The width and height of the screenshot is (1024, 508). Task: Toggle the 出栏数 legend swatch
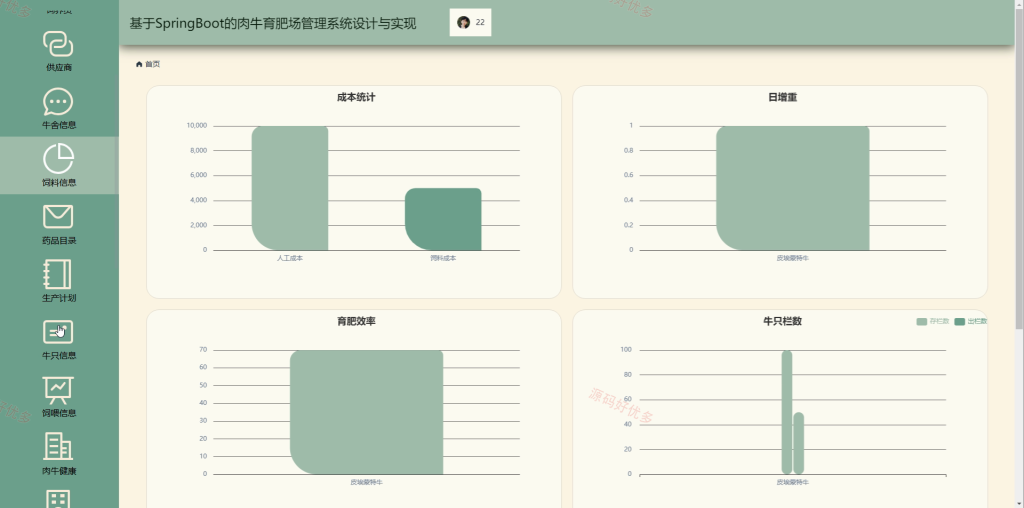(959, 321)
